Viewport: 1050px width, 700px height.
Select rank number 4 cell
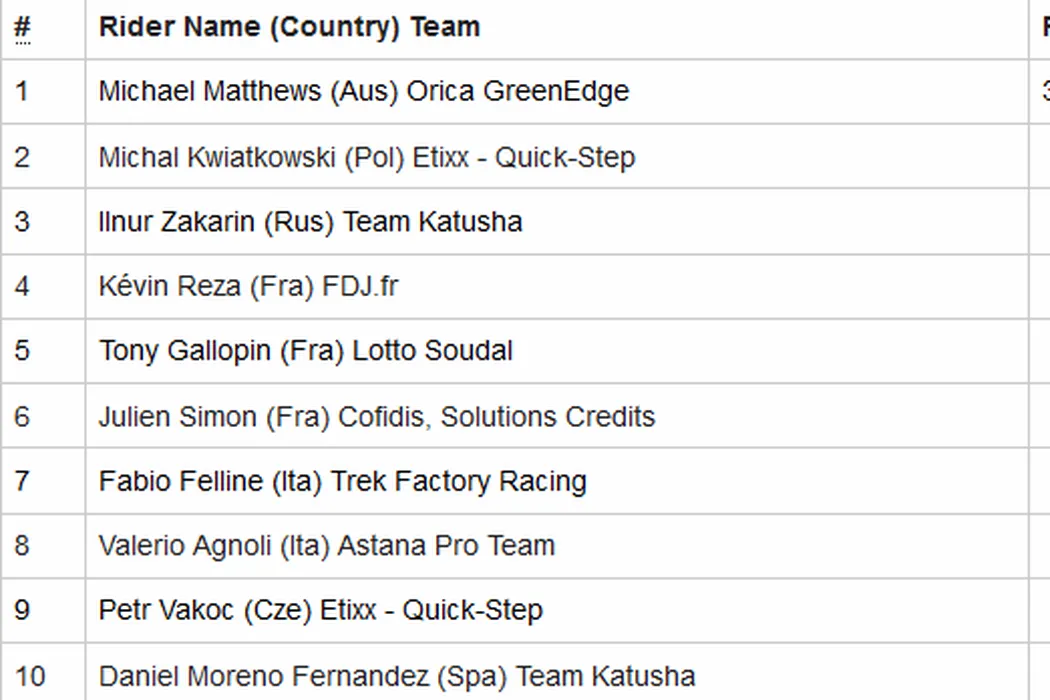22,287
